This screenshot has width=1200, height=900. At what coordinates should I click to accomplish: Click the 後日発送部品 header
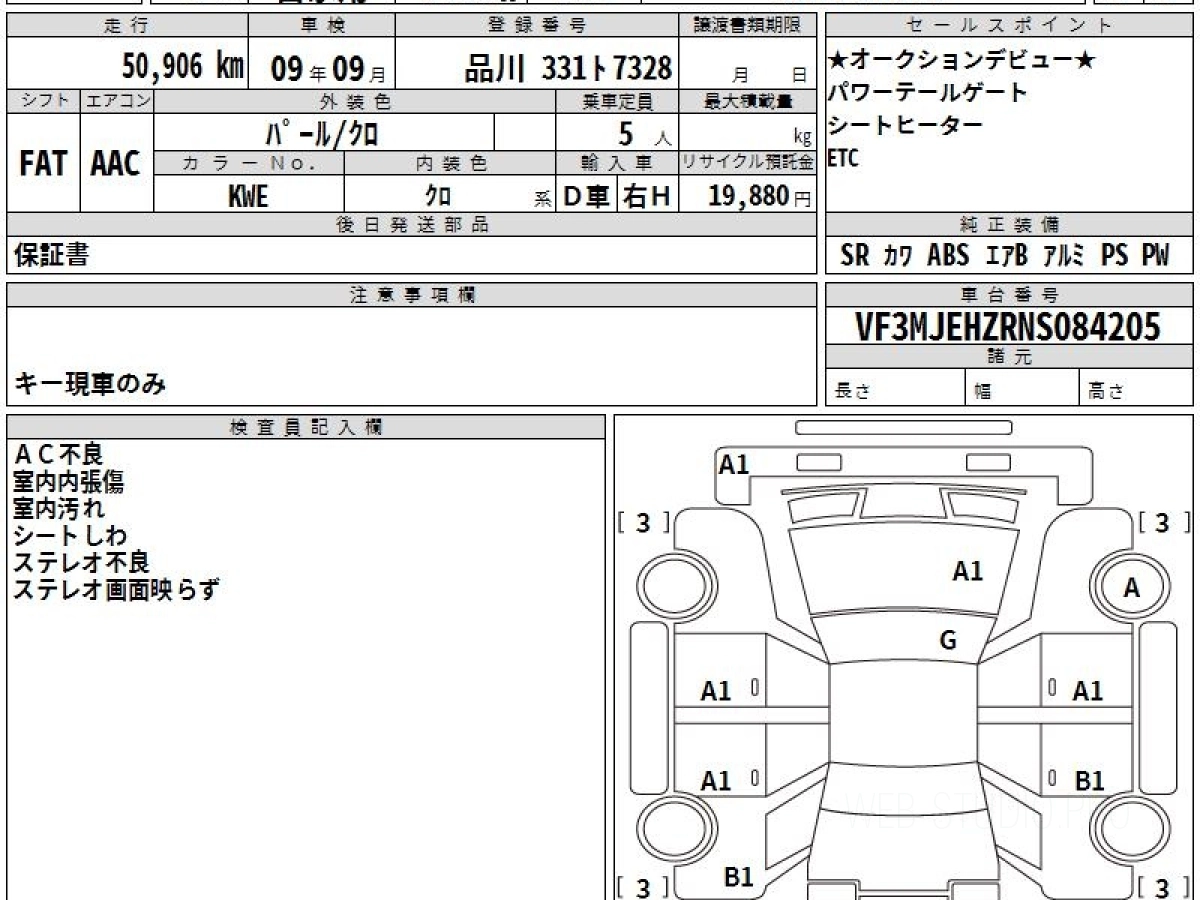point(412,225)
